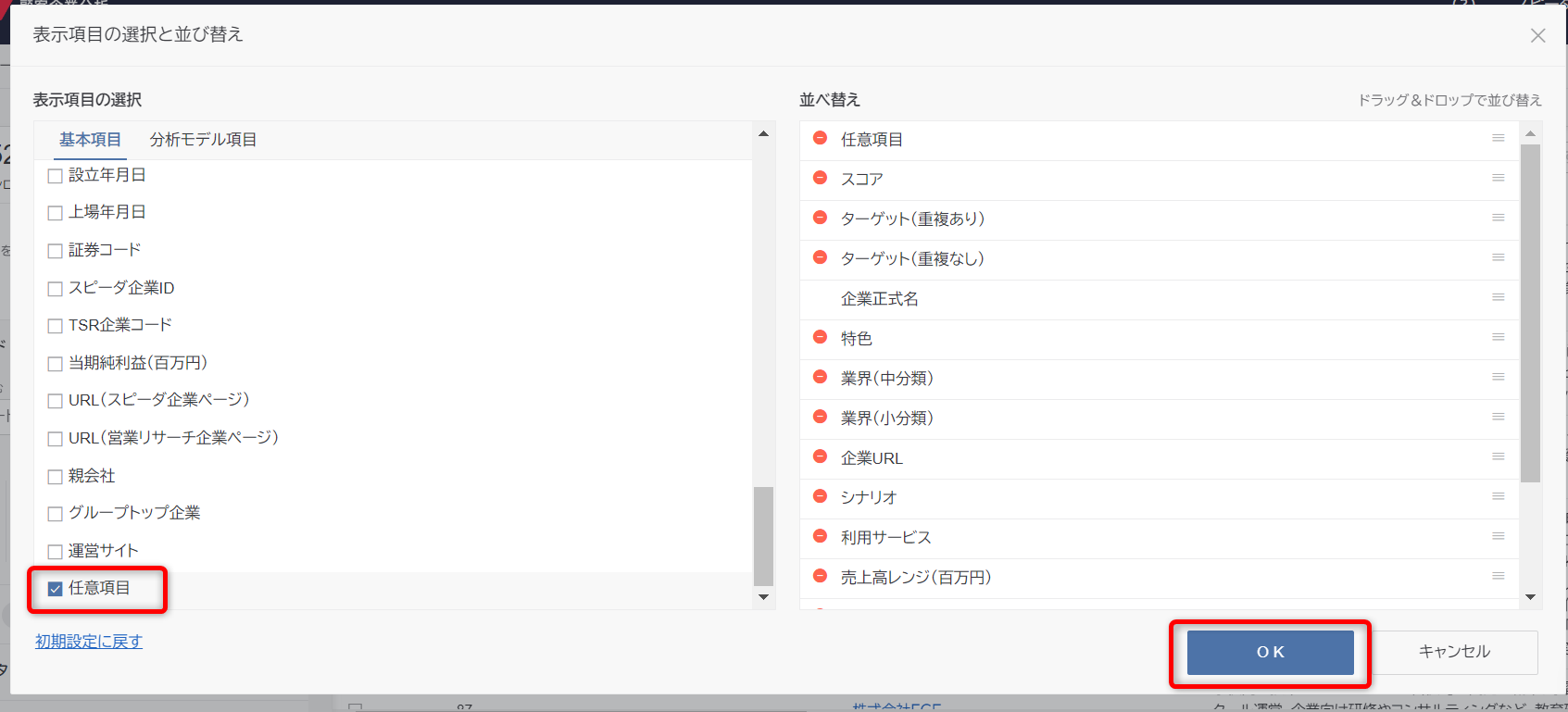Click the 初期設定に戻す link
This screenshot has width=1568, height=712.
tap(89, 642)
